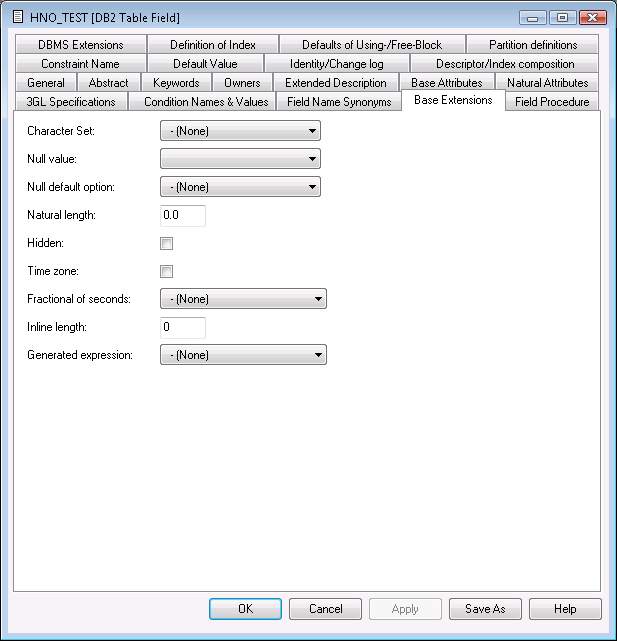
Task: Click into the Natural length field
Action: [x=182, y=215]
